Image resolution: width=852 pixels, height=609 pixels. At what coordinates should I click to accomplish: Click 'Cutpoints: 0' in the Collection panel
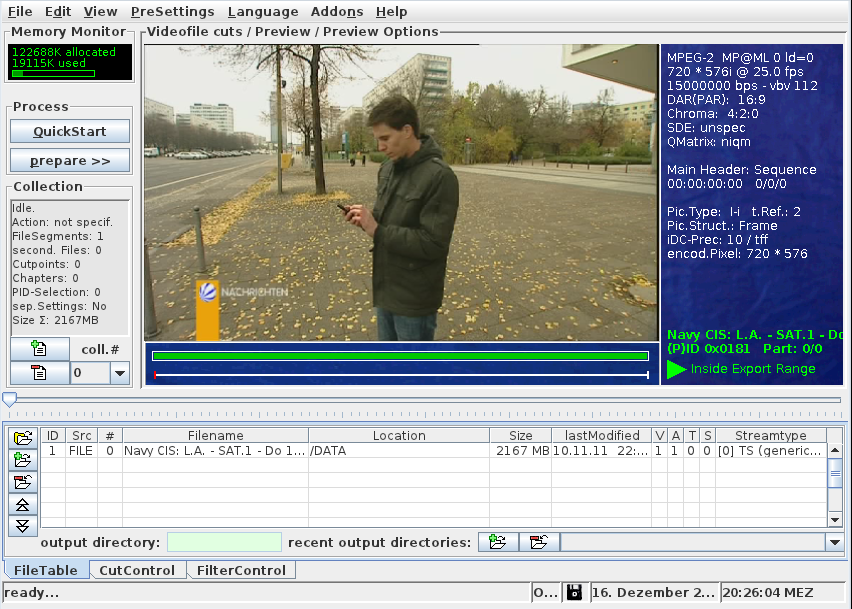[46, 264]
